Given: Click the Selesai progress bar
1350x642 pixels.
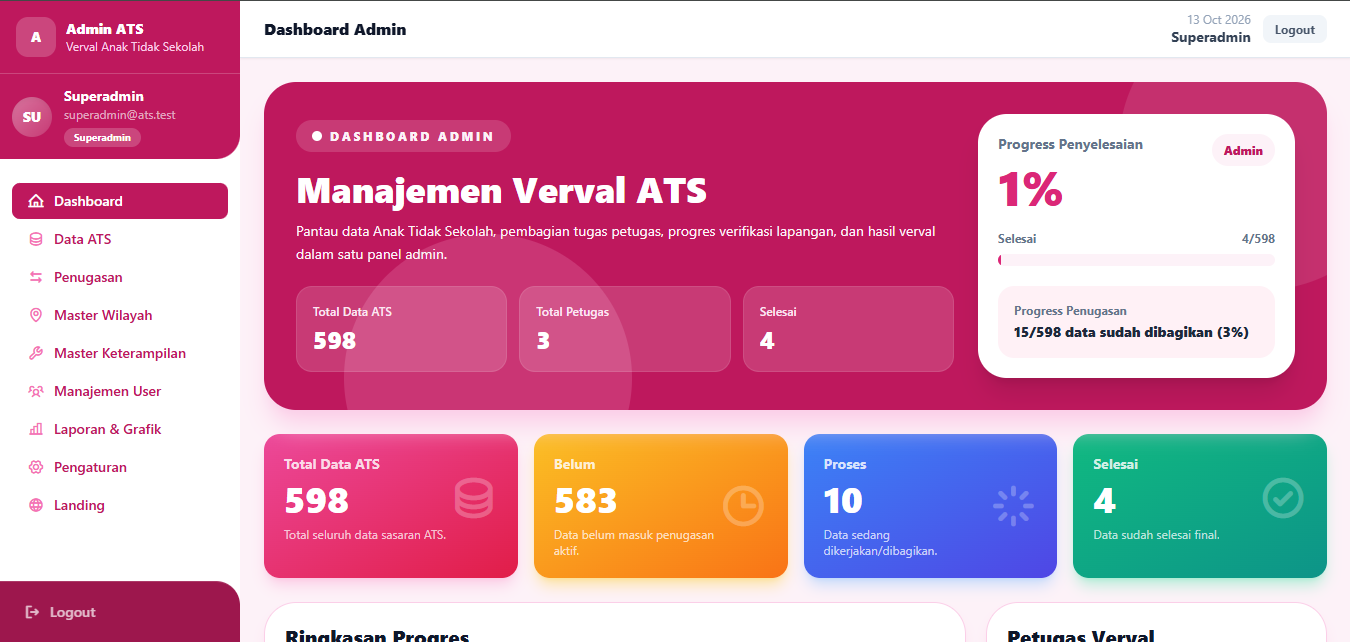Looking at the screenshot, I should coord(1136,260).
